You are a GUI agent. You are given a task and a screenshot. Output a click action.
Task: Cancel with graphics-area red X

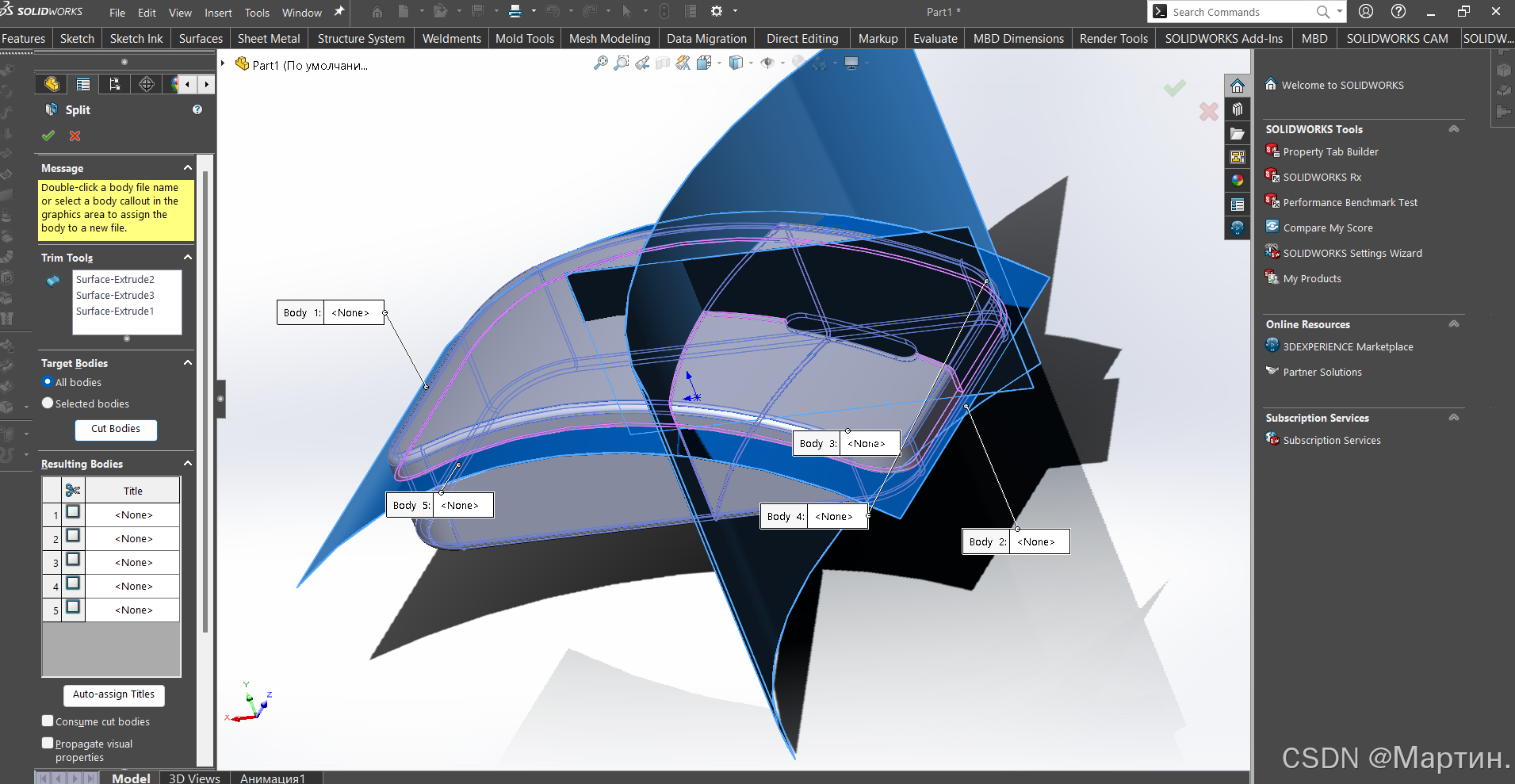pos(1209,112)
